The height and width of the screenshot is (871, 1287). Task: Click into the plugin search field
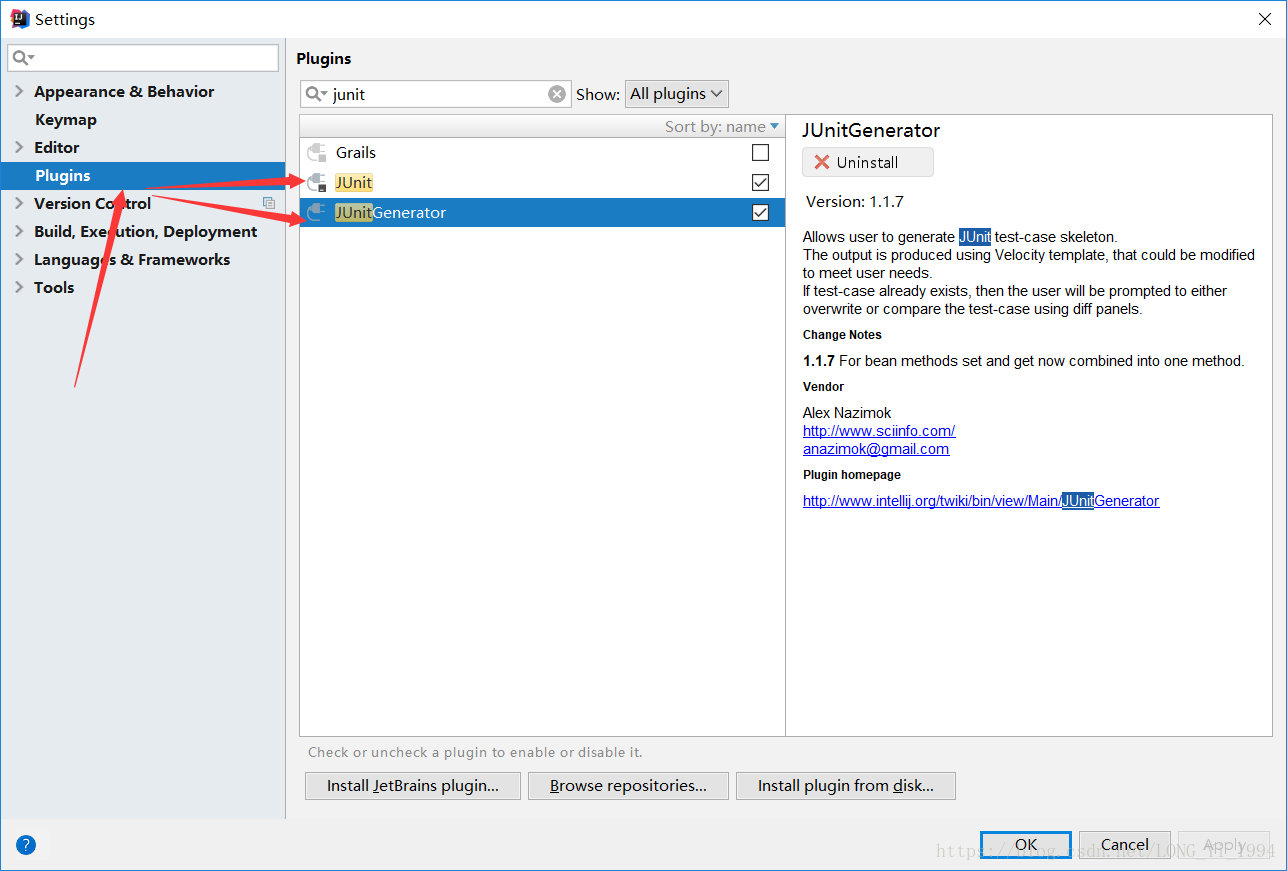tap(438, 94)
